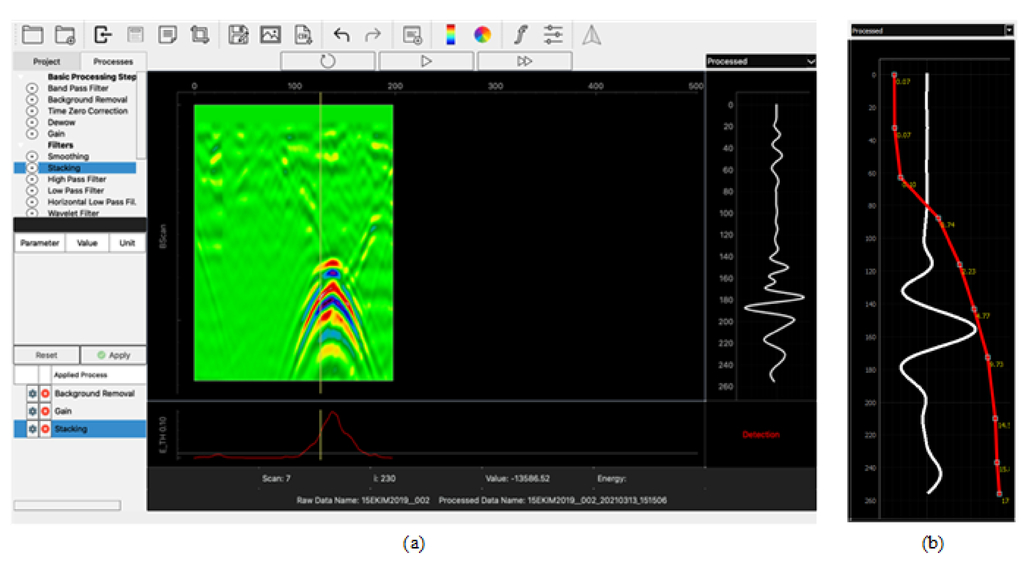Select the applied Gain row
1030x566 pixels.
[x=80, y=411]
